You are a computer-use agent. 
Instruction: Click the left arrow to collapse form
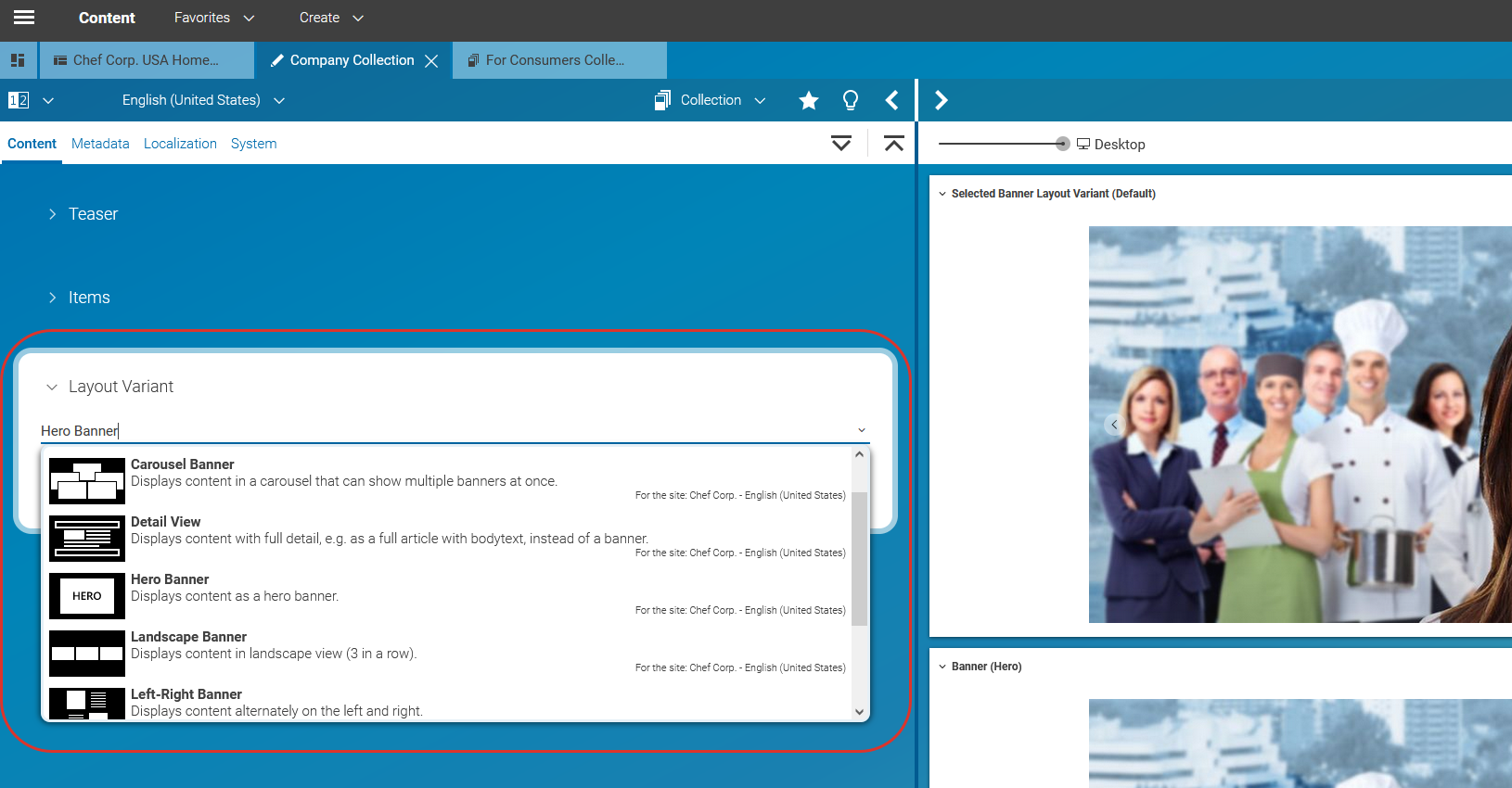pyautogui.click(x=892, y=100)
